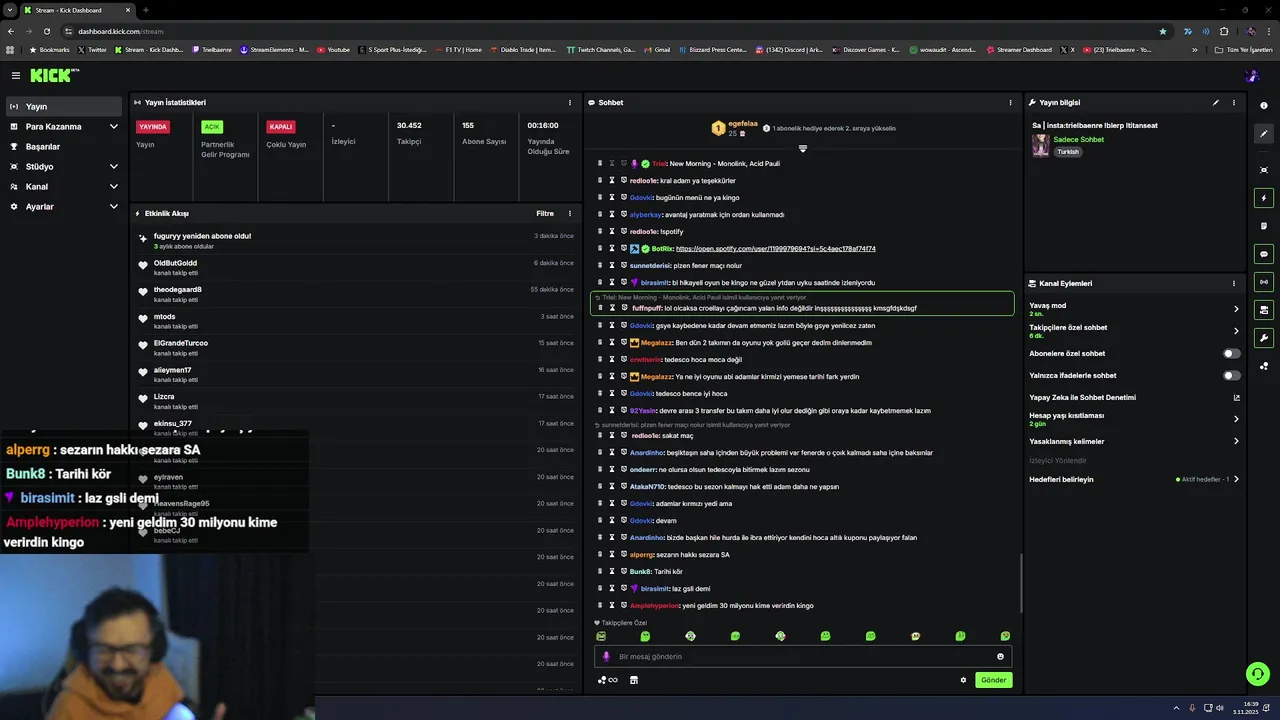Select the first emote in the quick row

601,636
